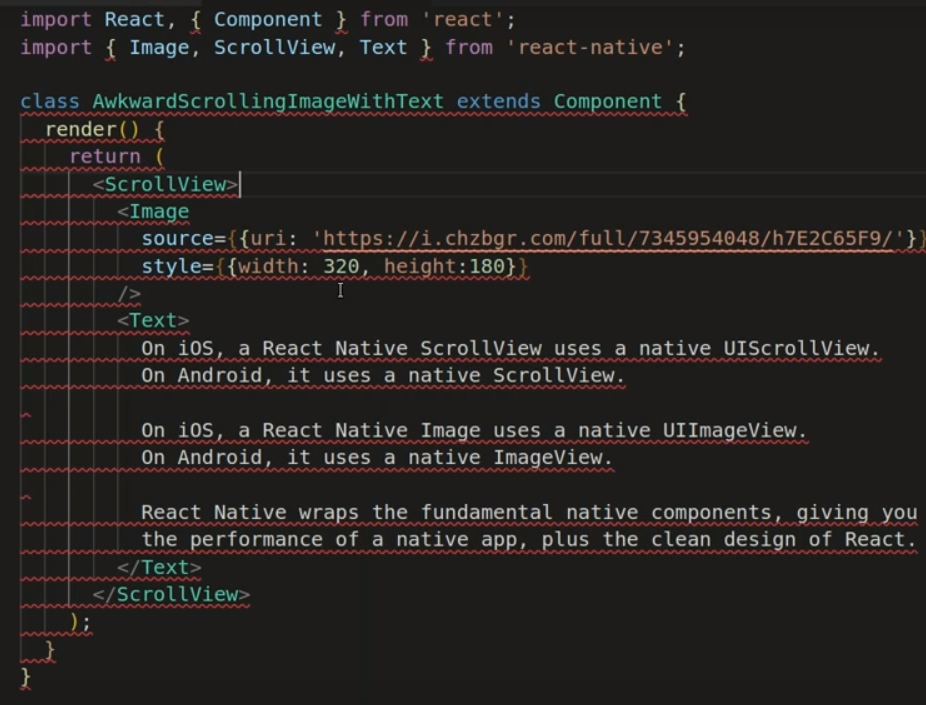Screen dimensions: 926x705
Task: Select the 'react-native' module string
Action: point(589,46)
